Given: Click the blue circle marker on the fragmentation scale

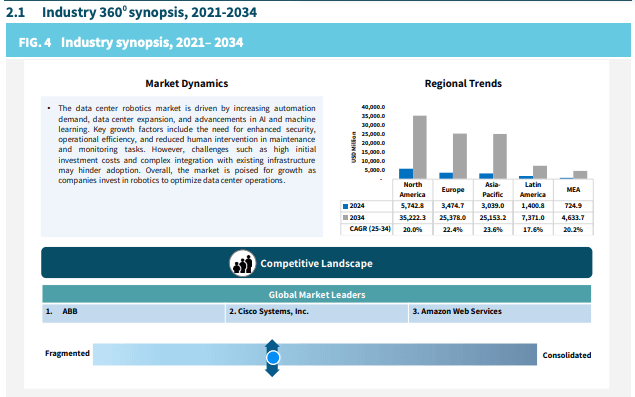Looking at the screenshot, I should click(273, 358).
